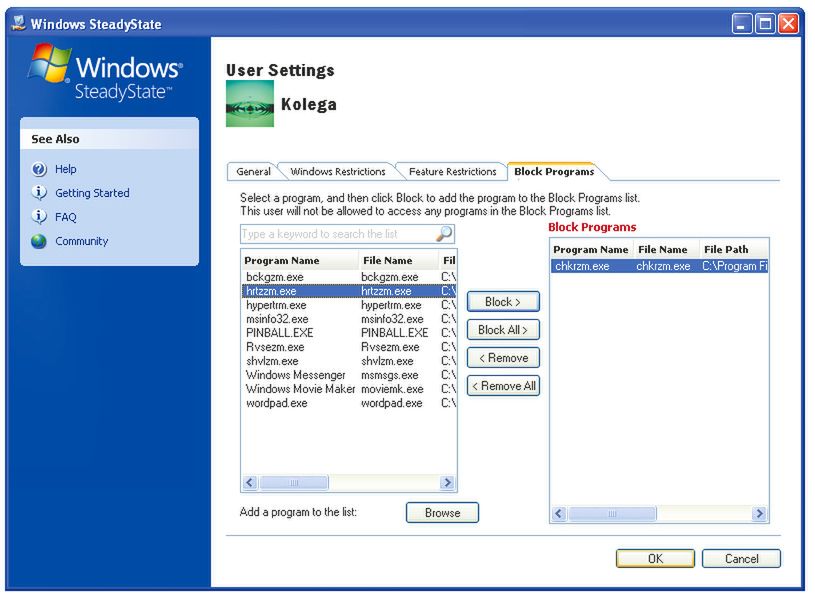This screenshot has height=599, width=815.
Task: Click blocked list horizontal scrollbar thumb
Action: [612, 514]
